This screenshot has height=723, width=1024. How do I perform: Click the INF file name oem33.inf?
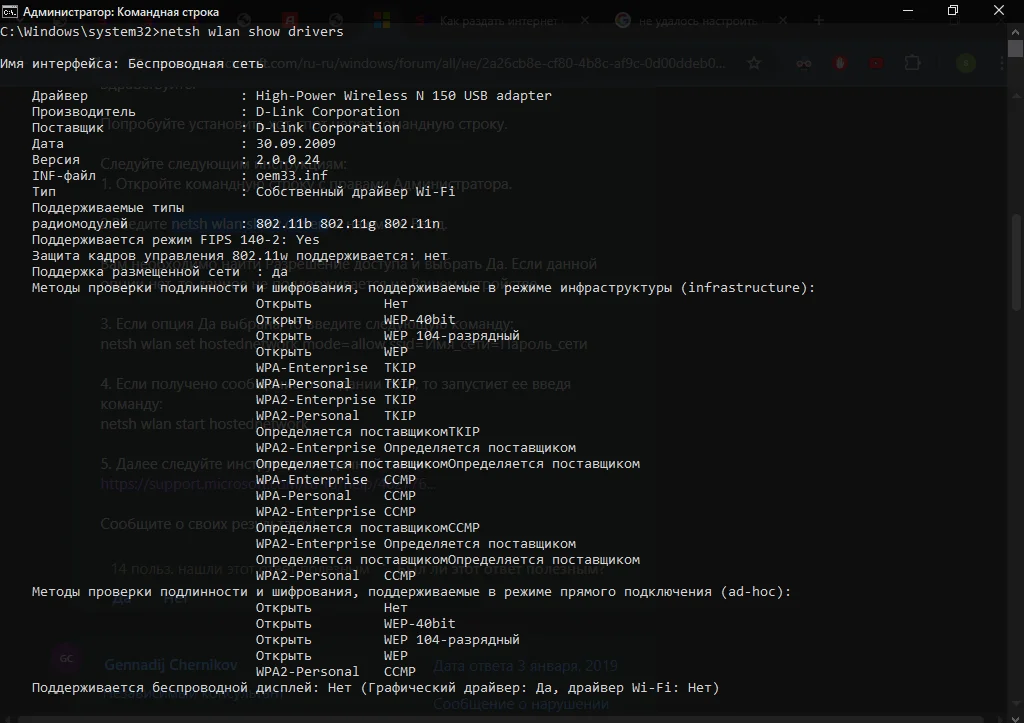click(x=291, y=176)
